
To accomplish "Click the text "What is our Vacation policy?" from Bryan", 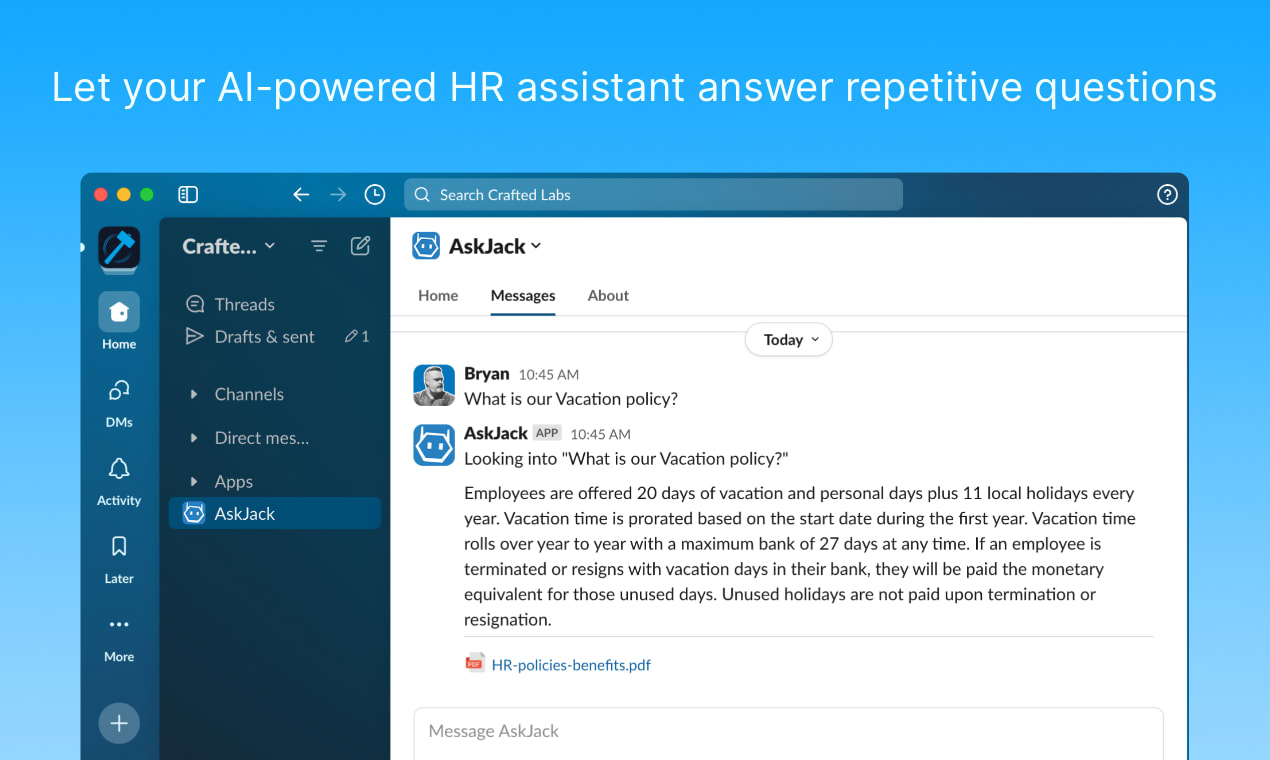I will click(x=571, y=399).
